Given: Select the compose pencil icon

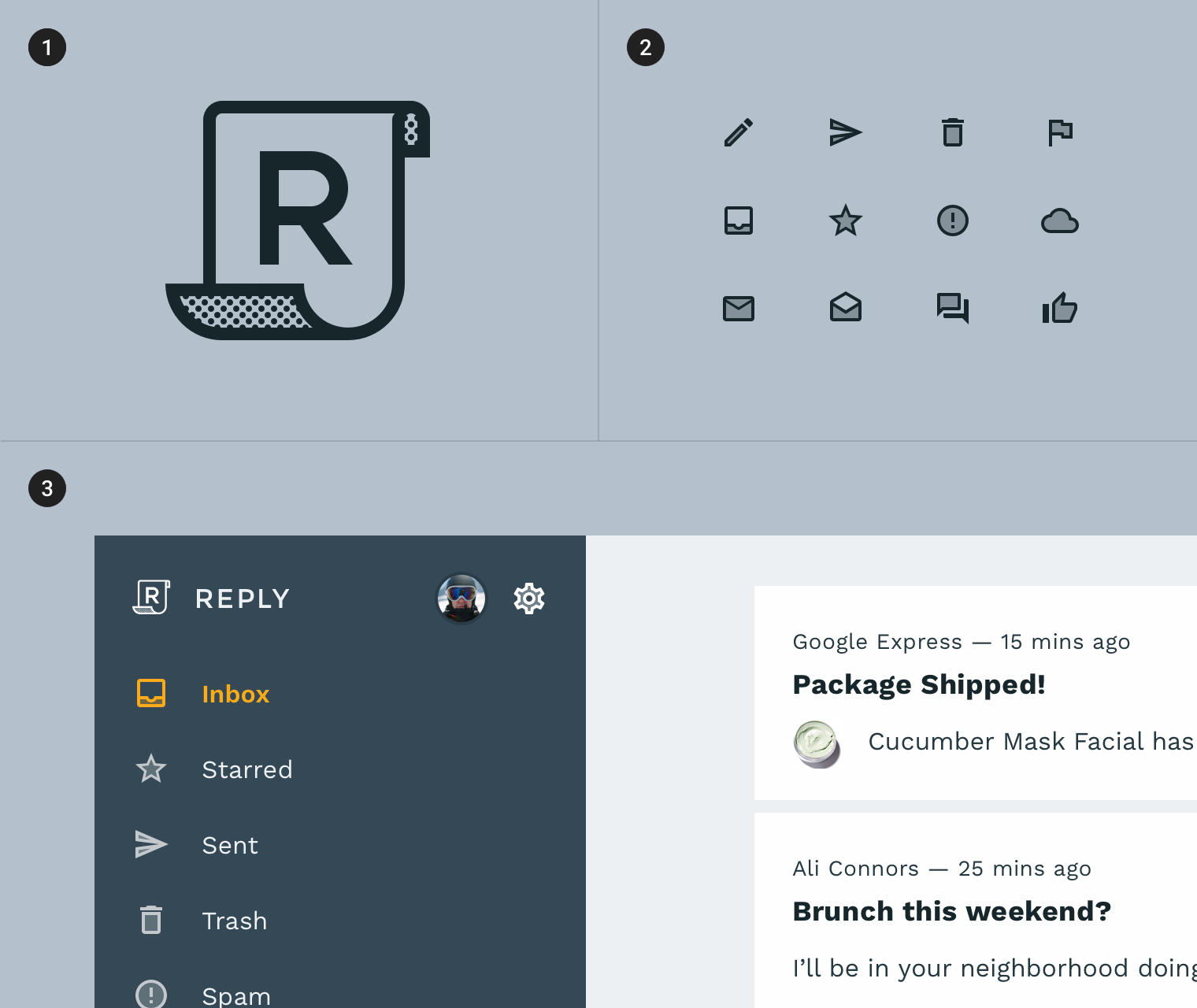Looking at the screenshot, I should coord(738,132).
